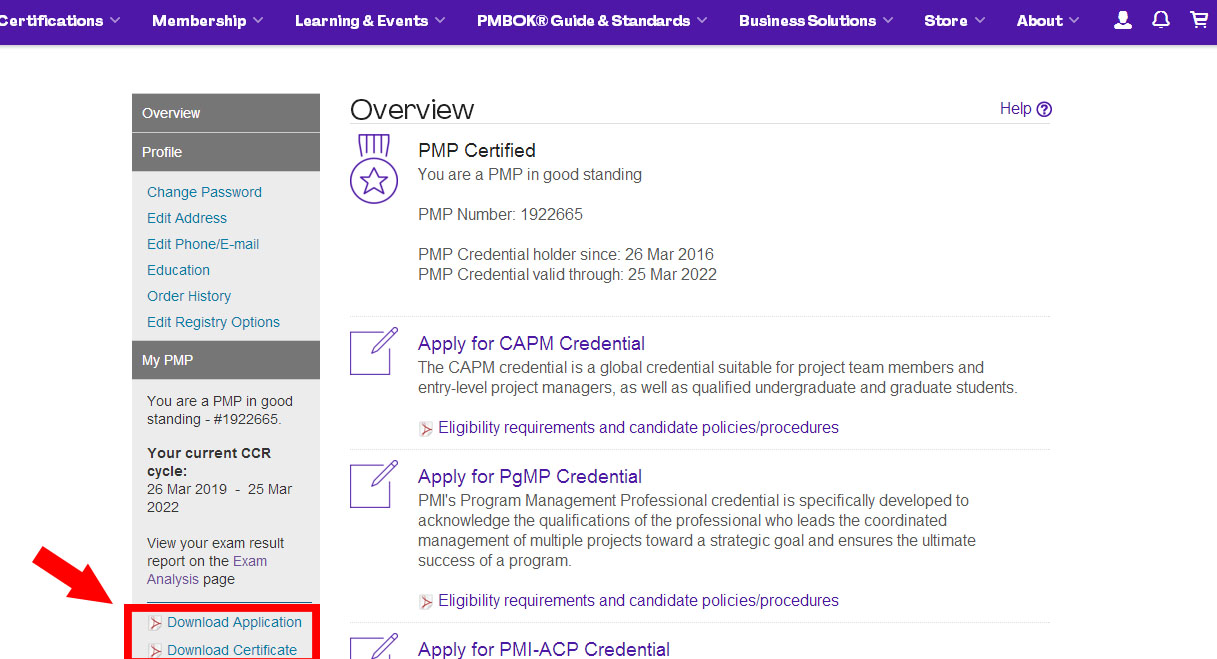This screenshot has height=659, width=1217.
Task: Click the PgMP application pencil icon
Action: pyautogui.click(x=374, y=484)
